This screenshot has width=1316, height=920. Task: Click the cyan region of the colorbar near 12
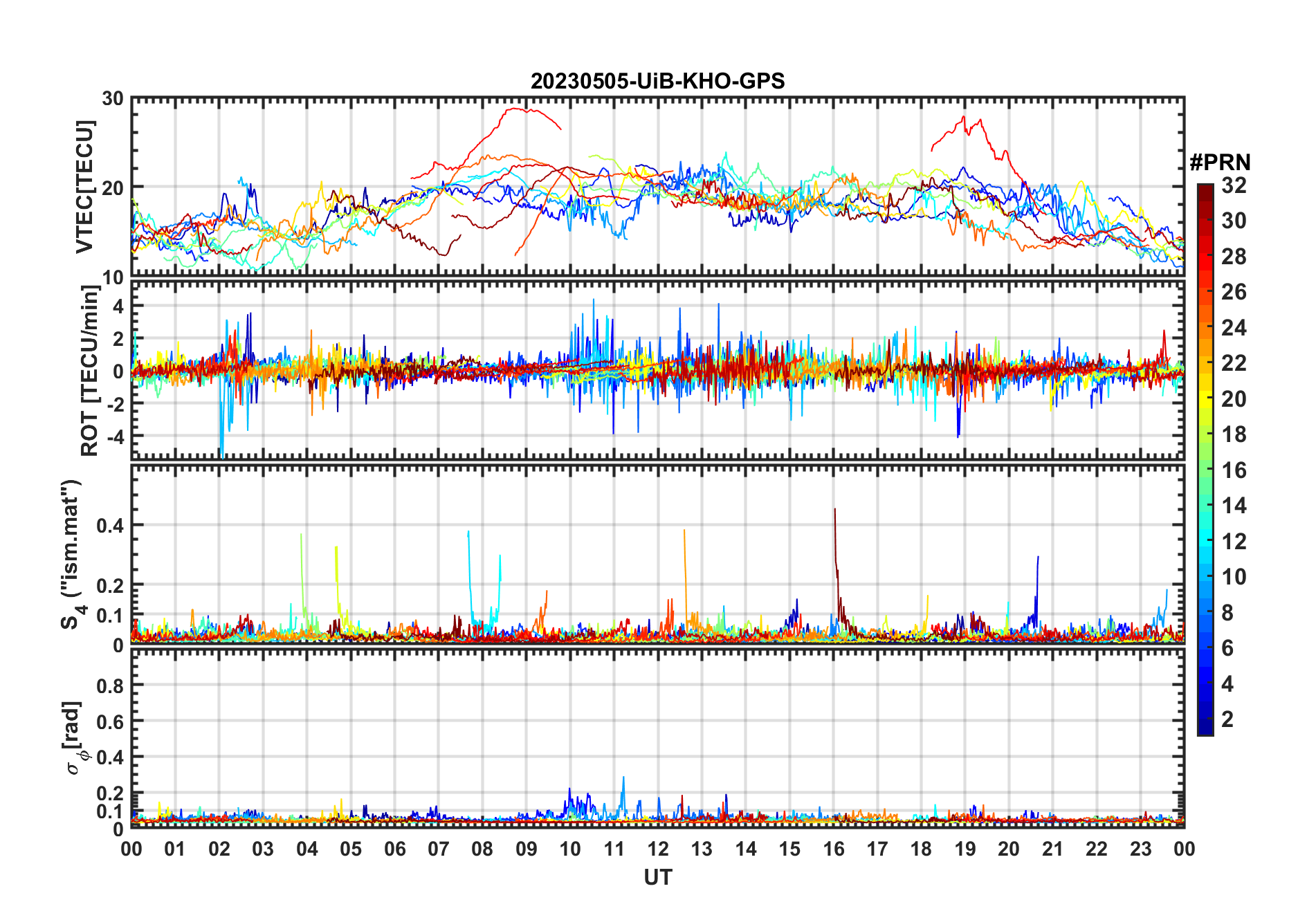pyautogui.click(x=1205, y=542)
